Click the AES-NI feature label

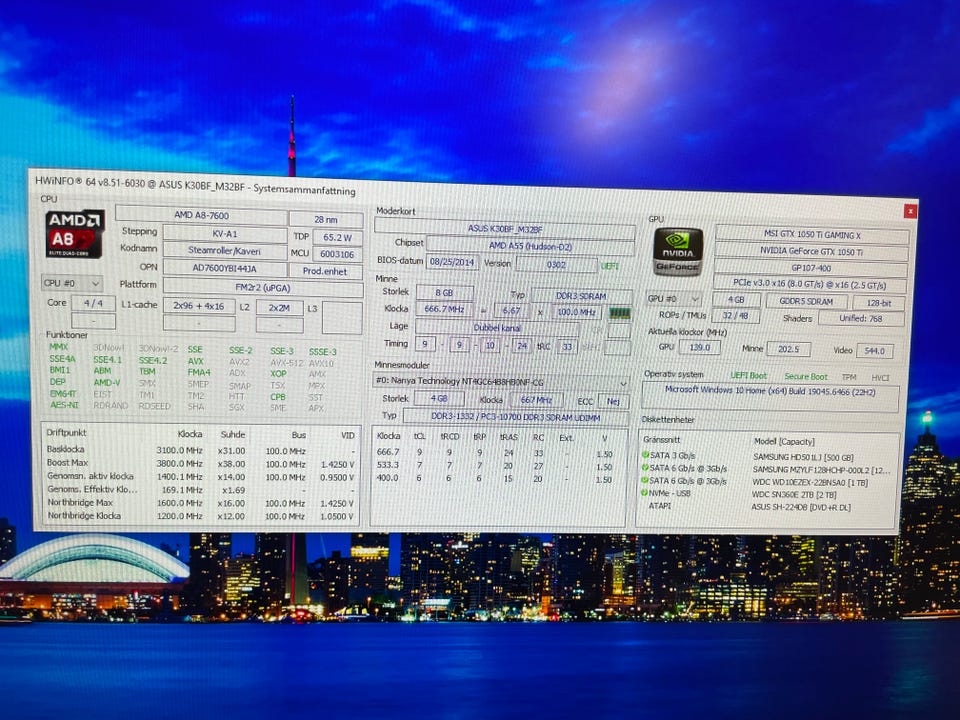click(64, 405)
